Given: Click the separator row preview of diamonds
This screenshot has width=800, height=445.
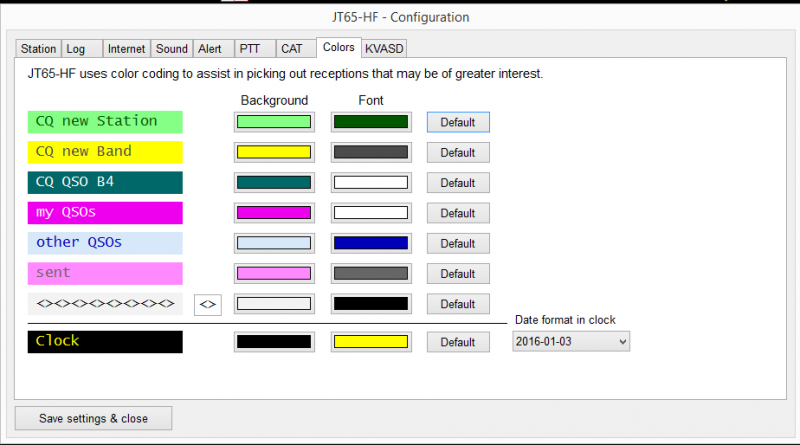Looking at the screenshot, I should [x=105, y=304].
